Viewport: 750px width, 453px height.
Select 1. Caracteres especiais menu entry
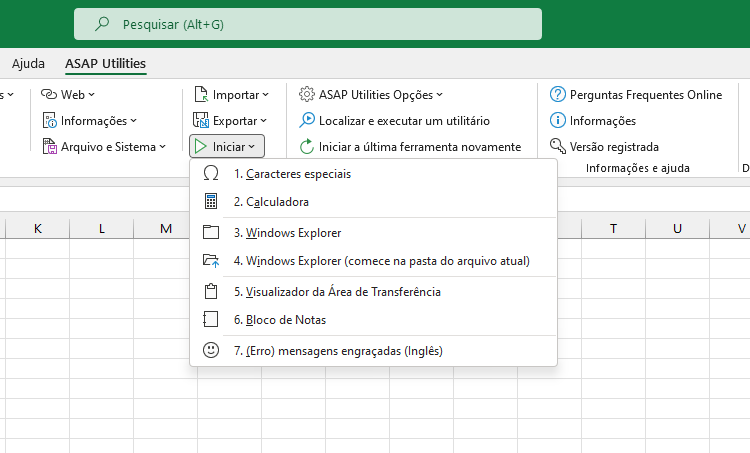(x=373, y=174)
